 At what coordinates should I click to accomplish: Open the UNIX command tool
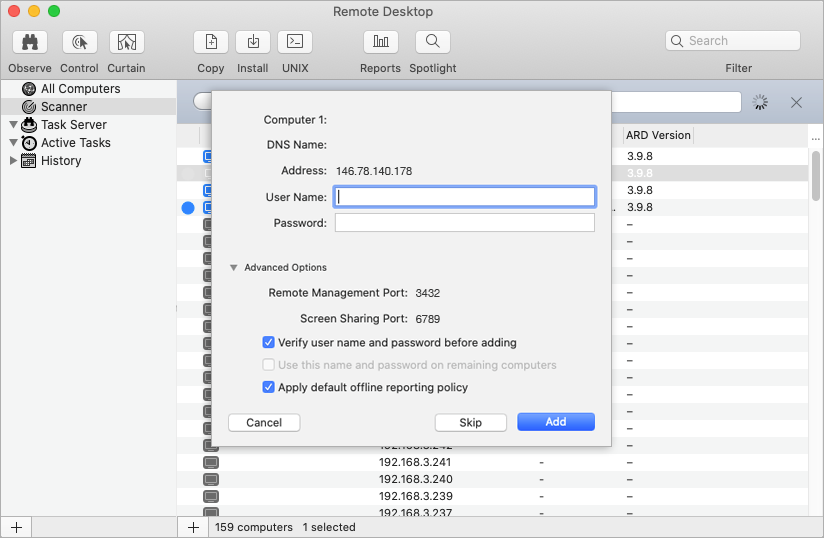coord(295,42)
